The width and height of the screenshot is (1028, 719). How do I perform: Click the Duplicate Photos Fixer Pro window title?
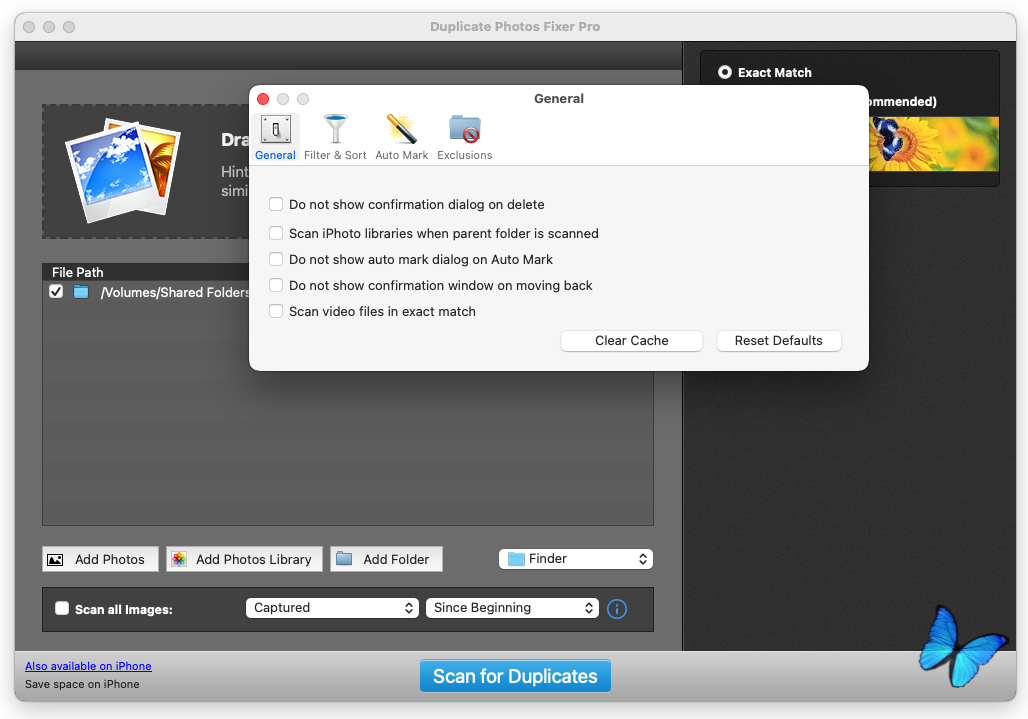click(515, 27)
